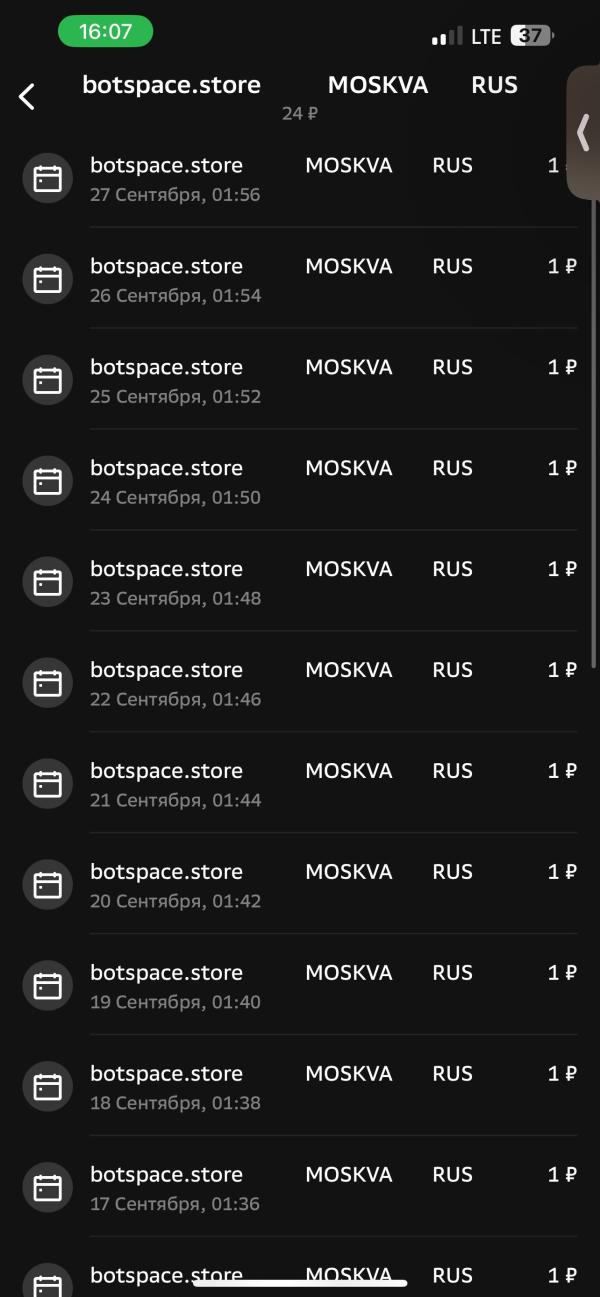The width and height of the screenshot is (600, 1297).
Task: Tap calendar icon for 26 Сентября transaction
Action: coord(48,280)
